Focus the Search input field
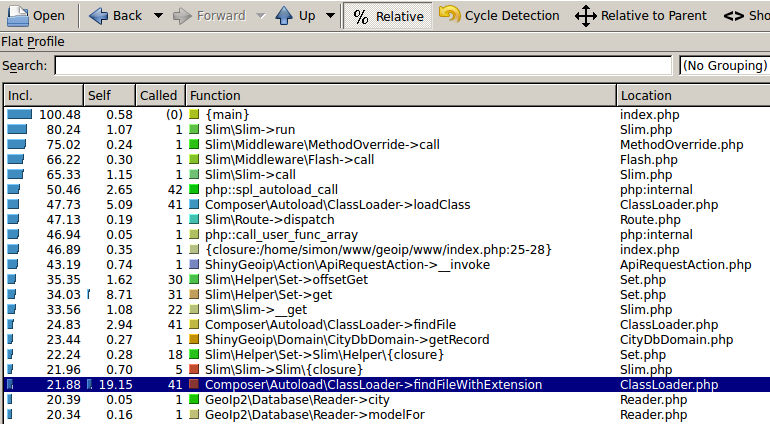This screenshot has width=770, height=424. pyautogui.click(x=363, y=65)
